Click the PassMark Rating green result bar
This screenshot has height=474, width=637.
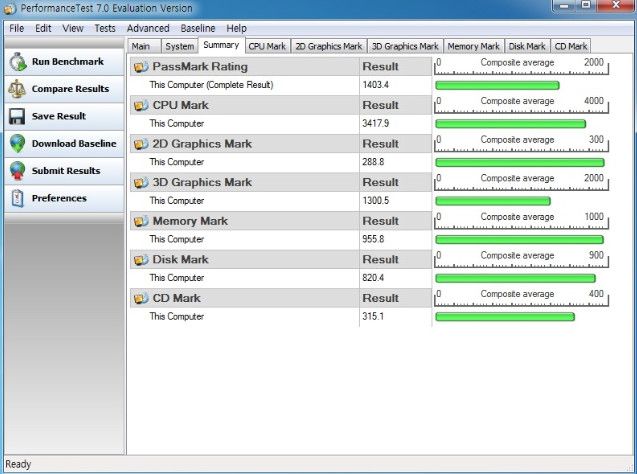(x=497, y=85)
